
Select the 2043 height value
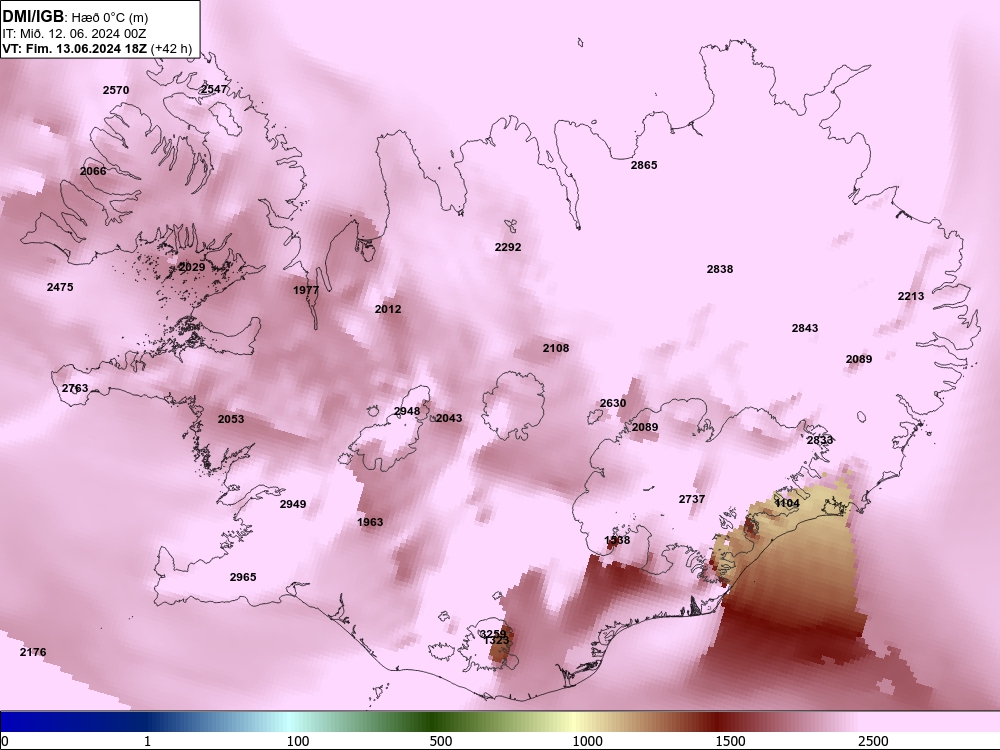[448, 418]
